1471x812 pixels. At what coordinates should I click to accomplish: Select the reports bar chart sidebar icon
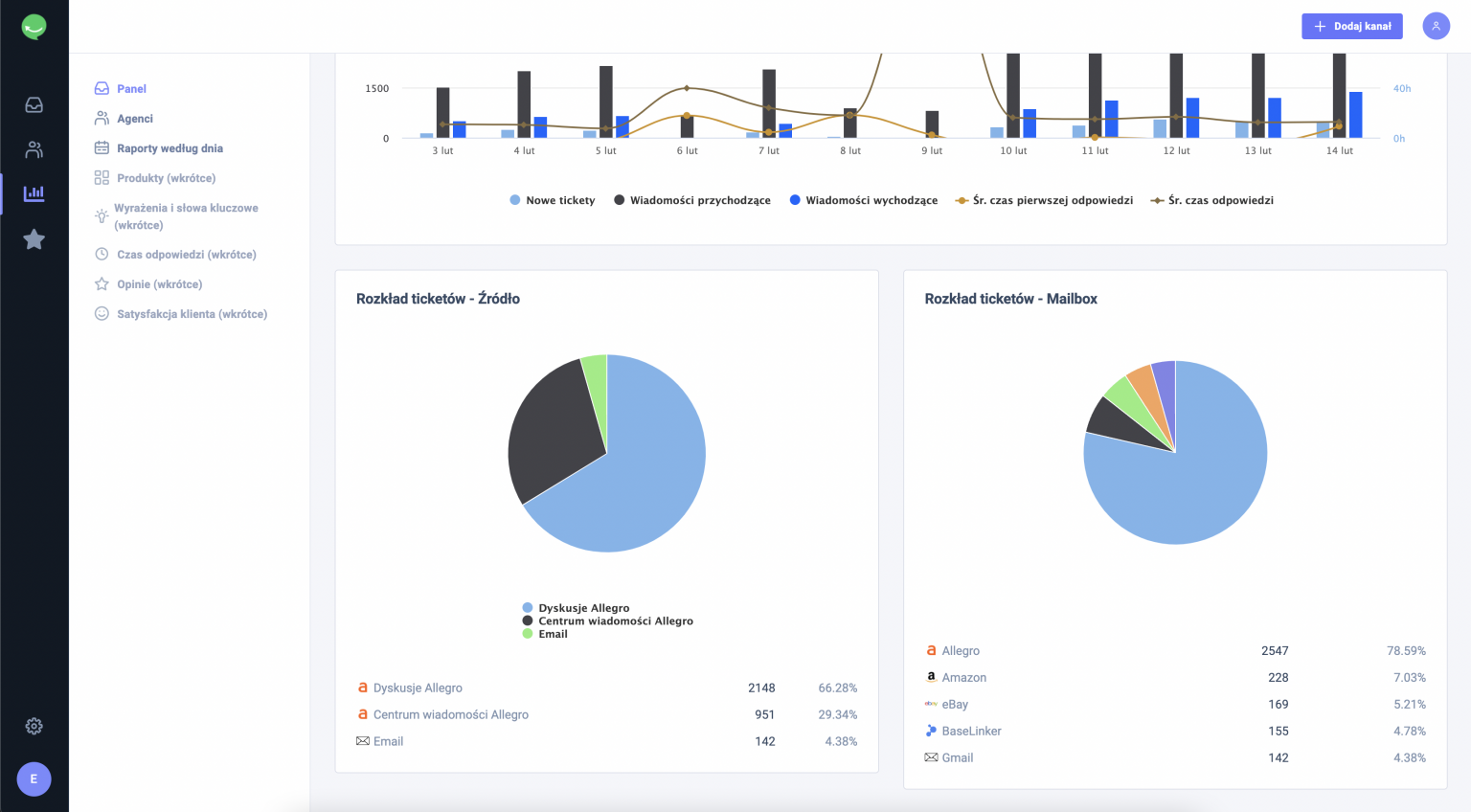point(34,193)
